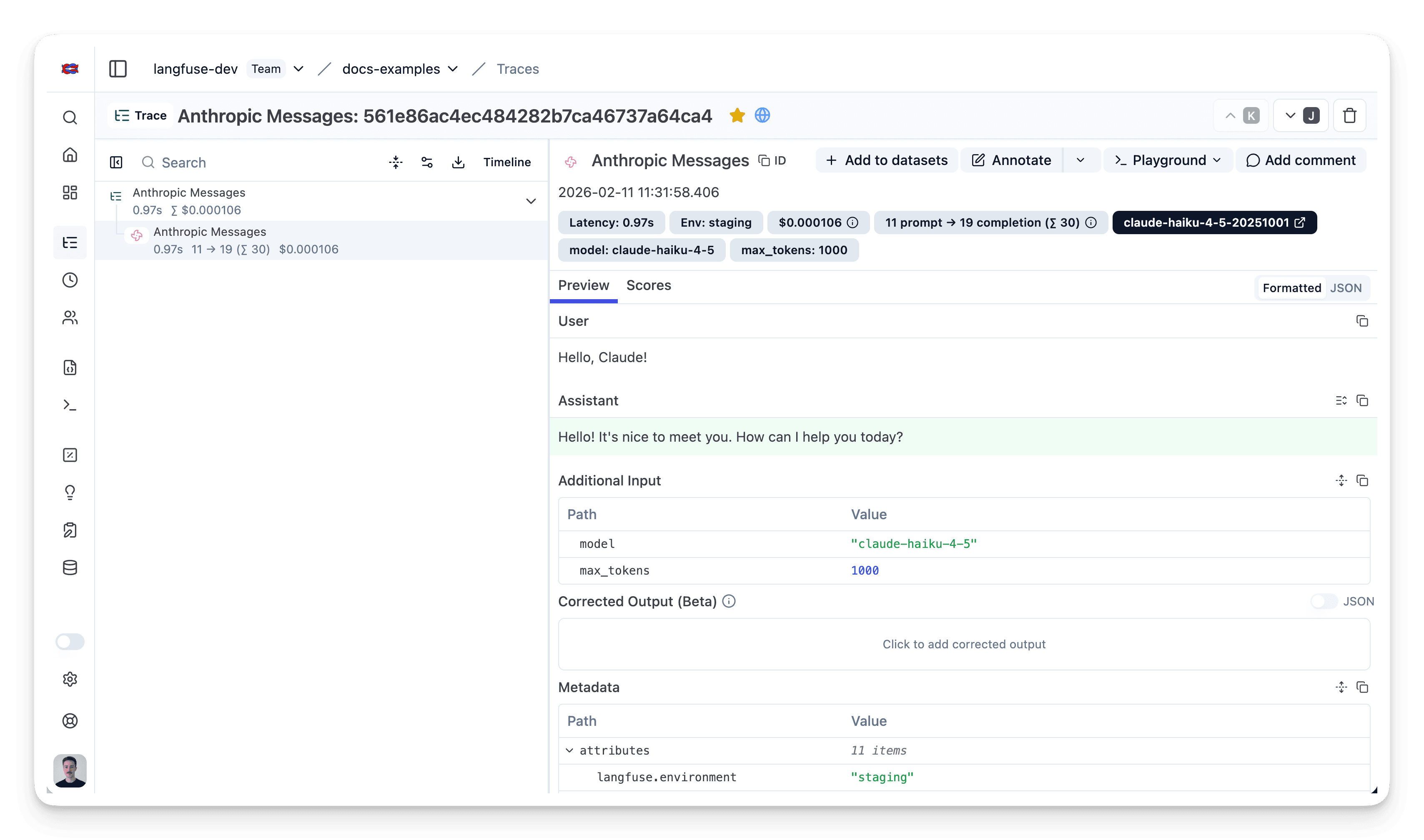This screenshot has width=1424, height=840.
Task: Collapse the trace tree panel icon
Action: click(116, 162)
